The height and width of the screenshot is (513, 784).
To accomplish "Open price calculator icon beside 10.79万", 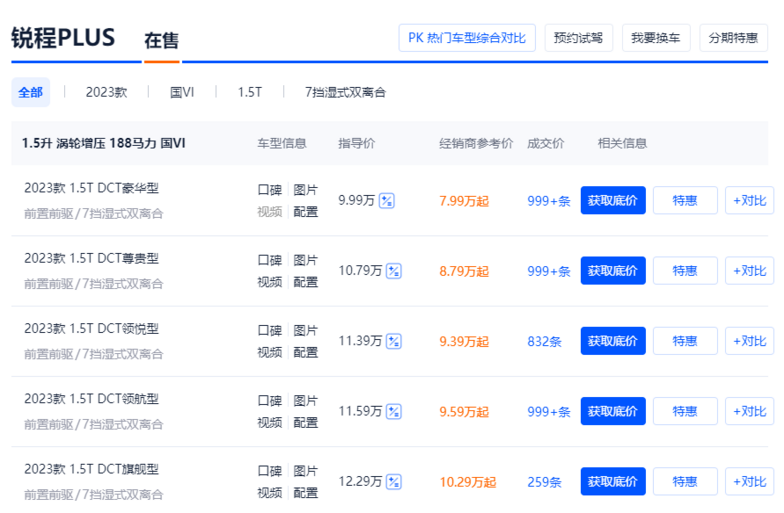I will [x=394, y=271].
